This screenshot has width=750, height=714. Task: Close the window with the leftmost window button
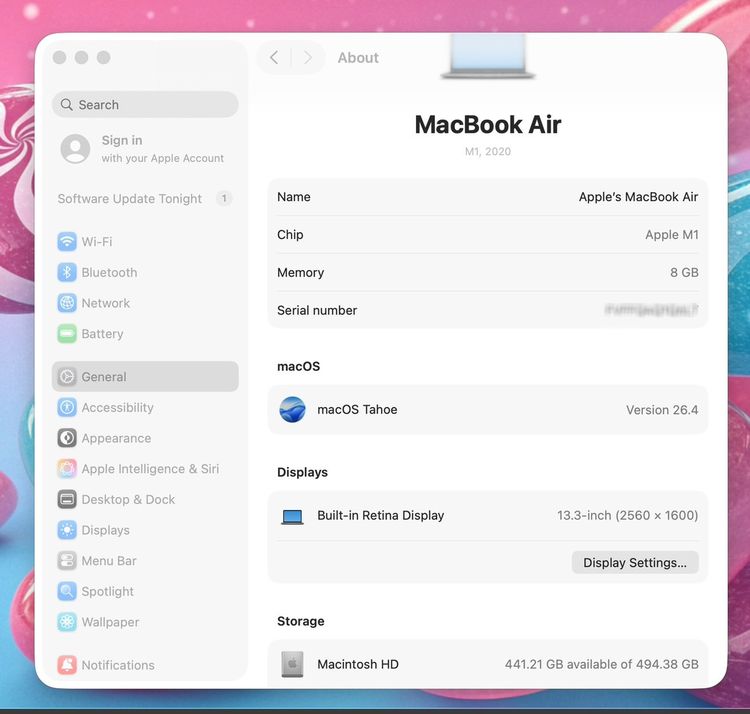59,57
